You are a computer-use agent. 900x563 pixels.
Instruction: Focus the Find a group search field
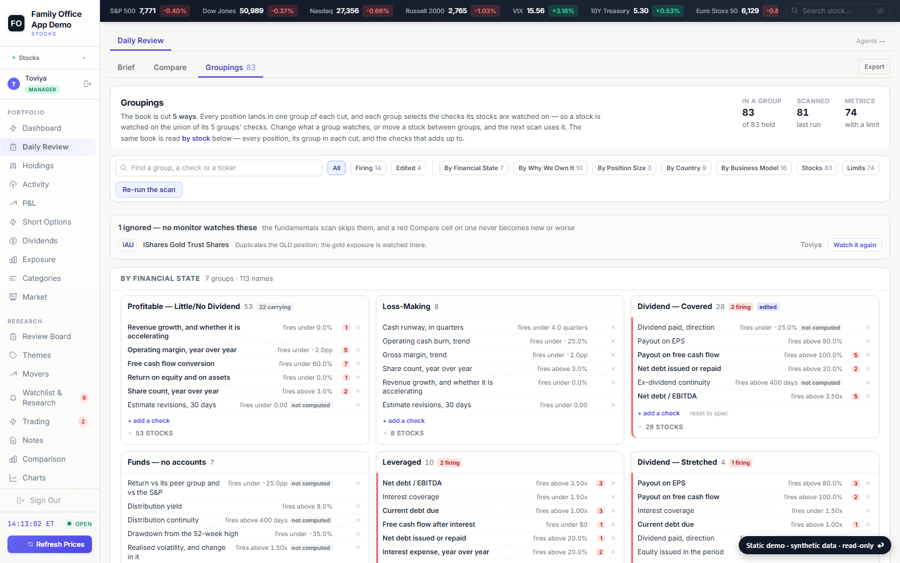219,168
